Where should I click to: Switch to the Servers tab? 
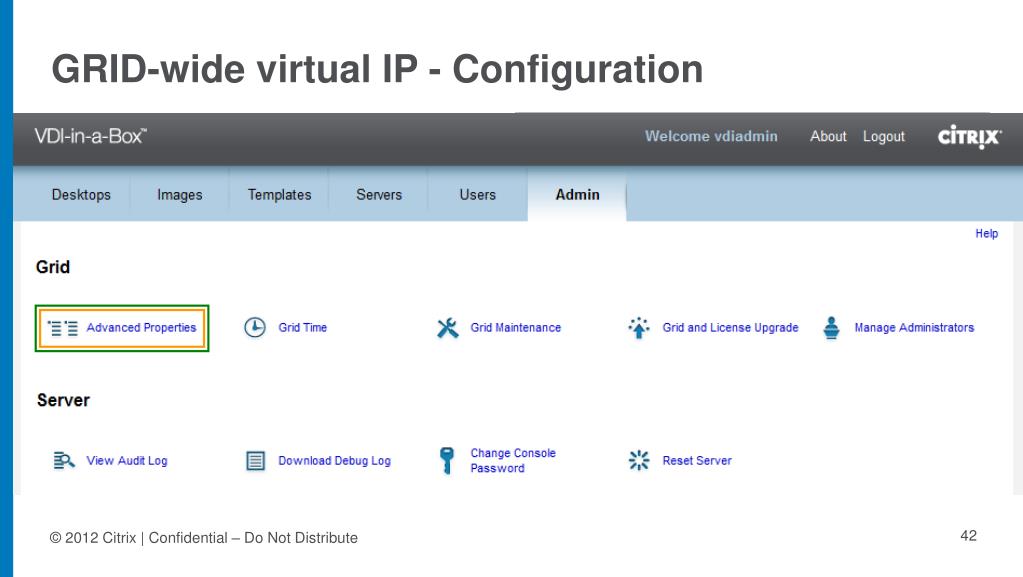pyautogui.click(x=378, y=195)
